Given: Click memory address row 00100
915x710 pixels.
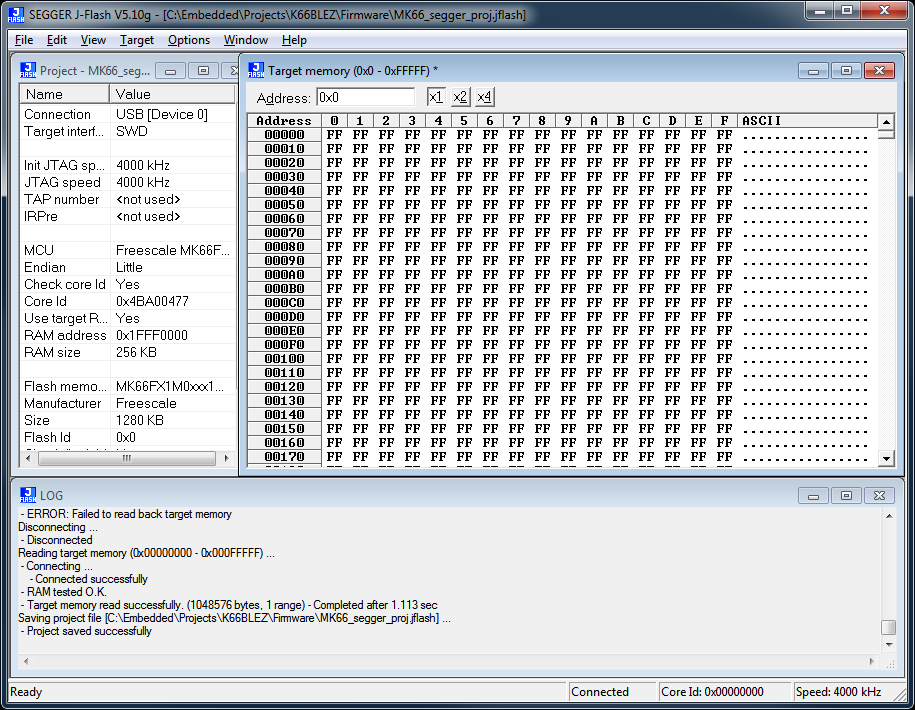Looking at the screenshot, I should pyautogui.click(x=284, y=359).
